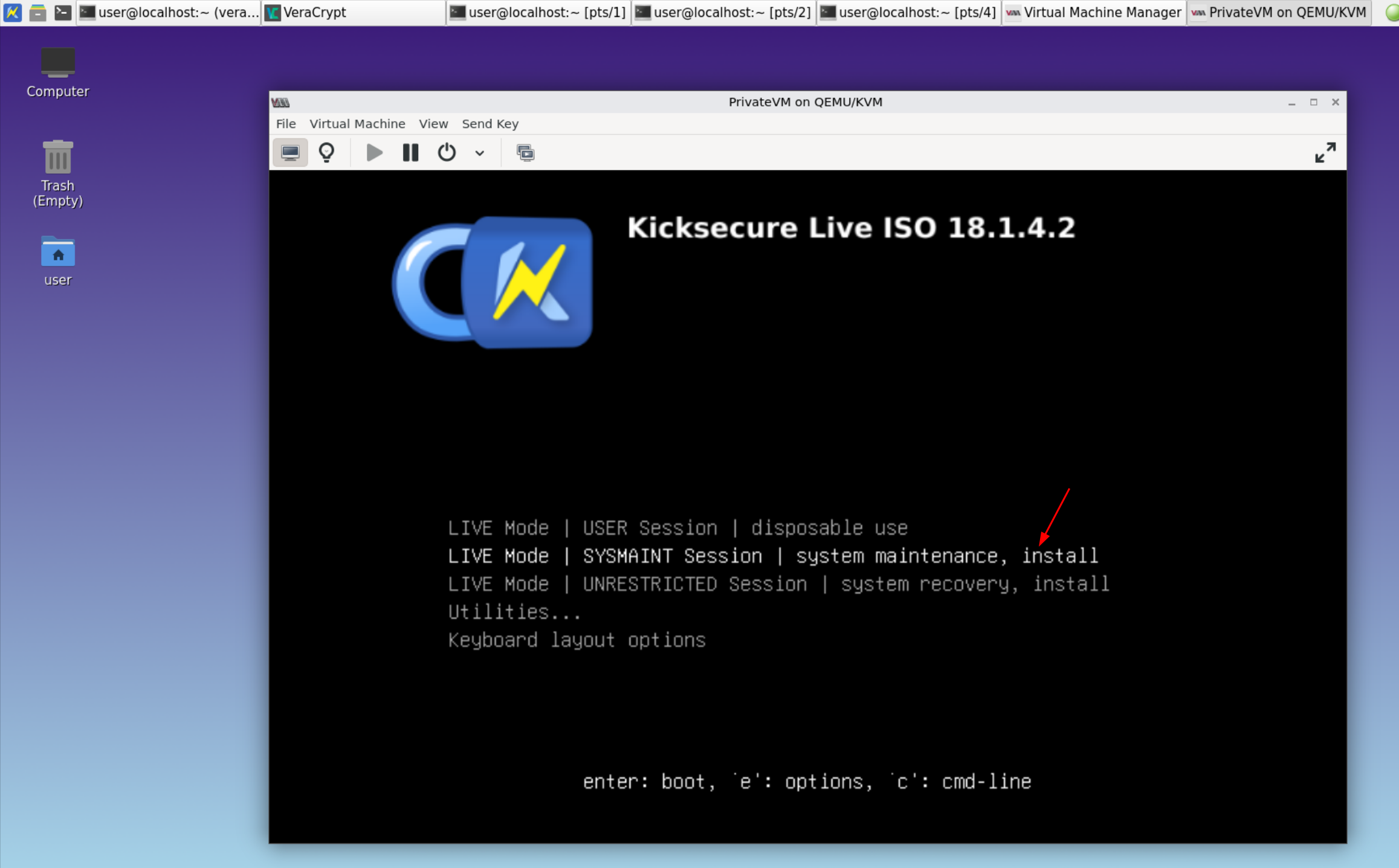The image size is (1399, 868).
Task: Open the PrivateVM window menu icon in title bar
Action: pos(280,102)
